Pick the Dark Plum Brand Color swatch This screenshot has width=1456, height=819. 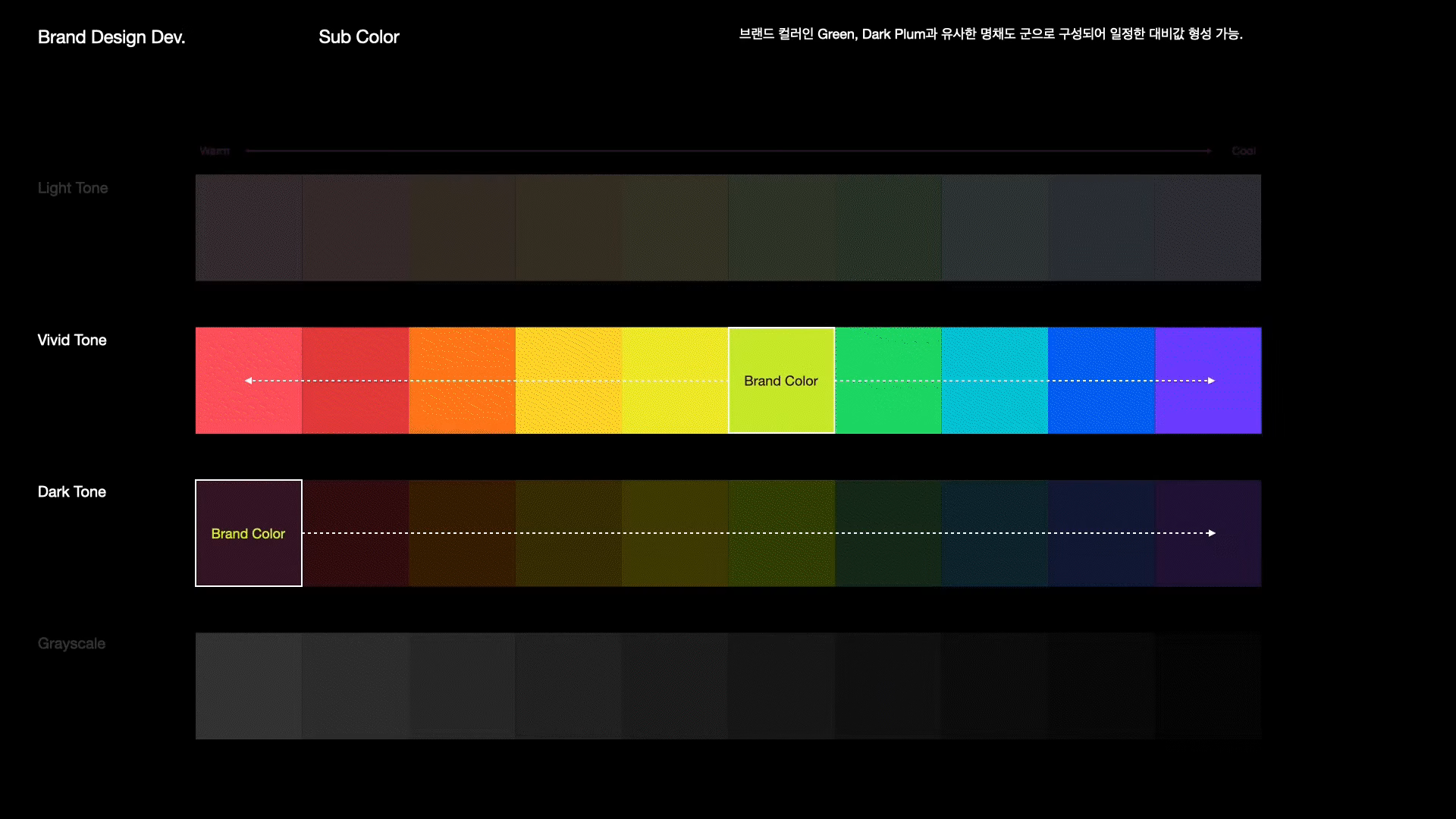[249, 533]
